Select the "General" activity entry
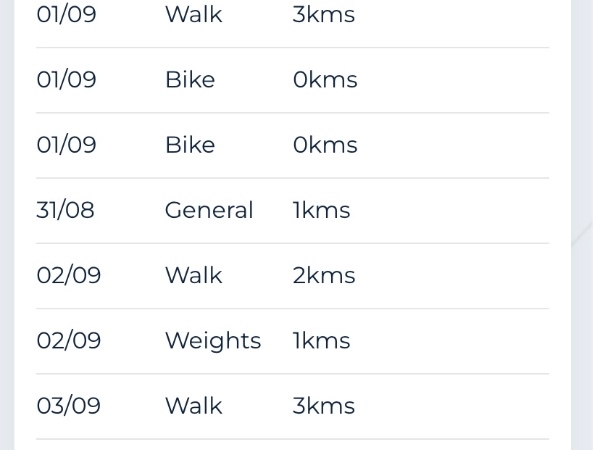 tap(209, 211)
